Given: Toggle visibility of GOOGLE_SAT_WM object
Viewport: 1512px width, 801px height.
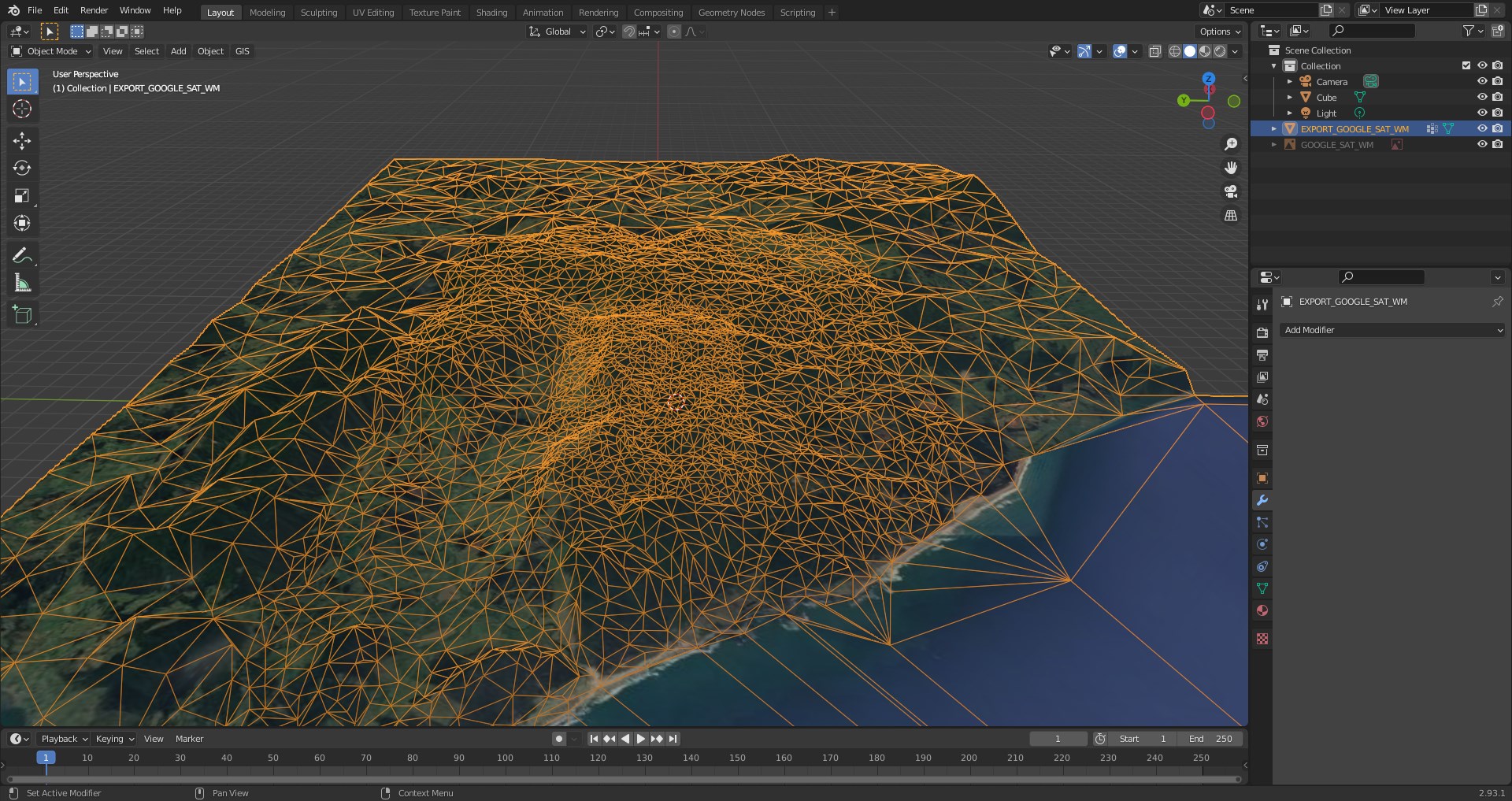Looking at the screenshot, I should pos(1481,145).
